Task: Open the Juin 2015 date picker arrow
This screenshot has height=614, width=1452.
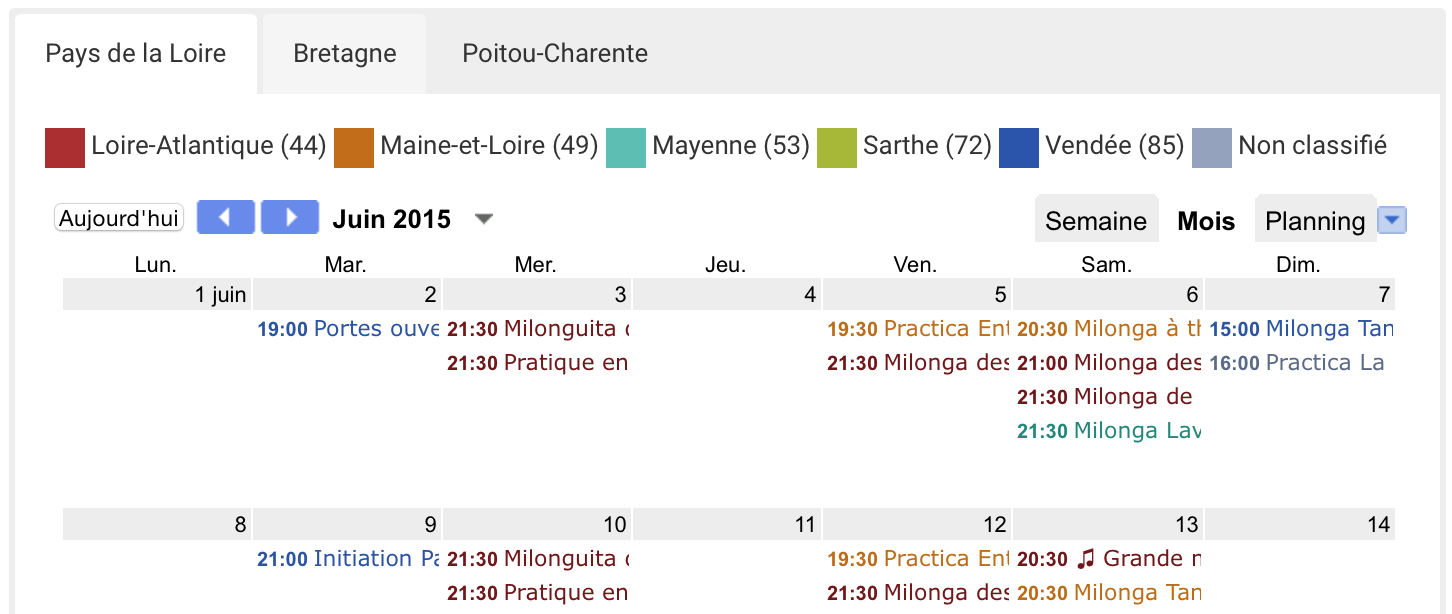Action: point(484,219)
